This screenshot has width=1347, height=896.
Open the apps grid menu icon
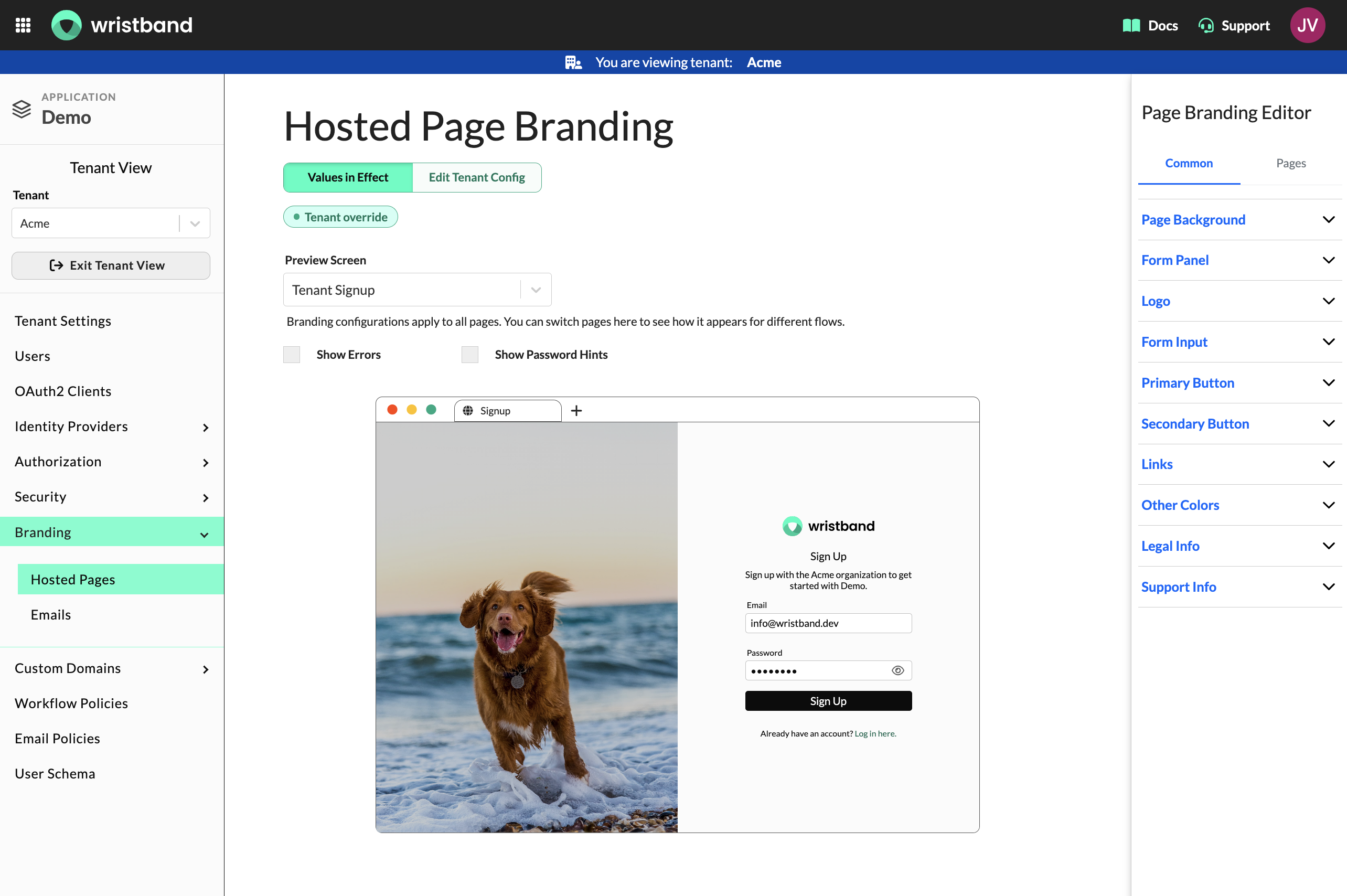click(23, 25)
